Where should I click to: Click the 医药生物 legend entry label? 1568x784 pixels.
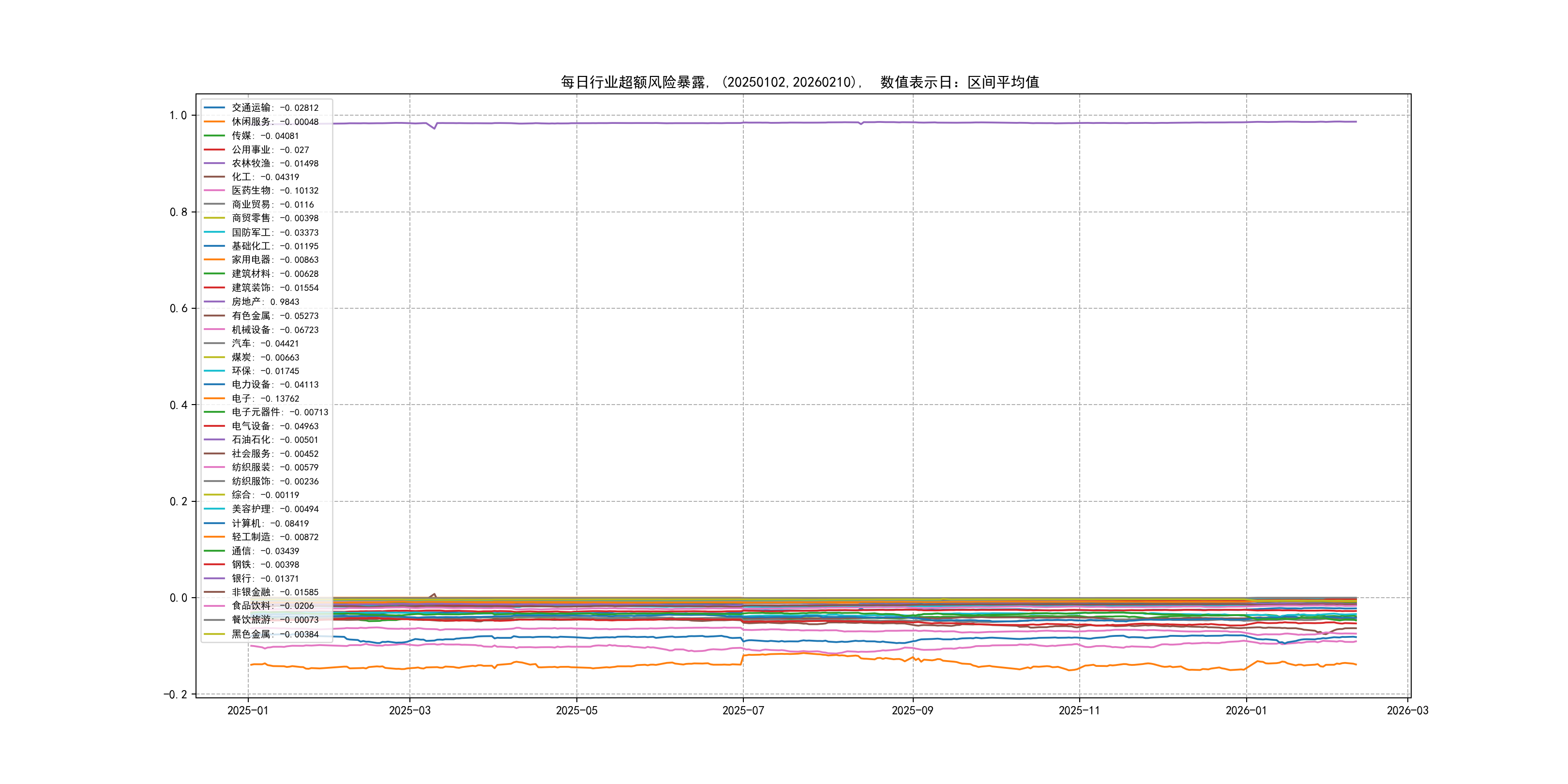[274, 191]
